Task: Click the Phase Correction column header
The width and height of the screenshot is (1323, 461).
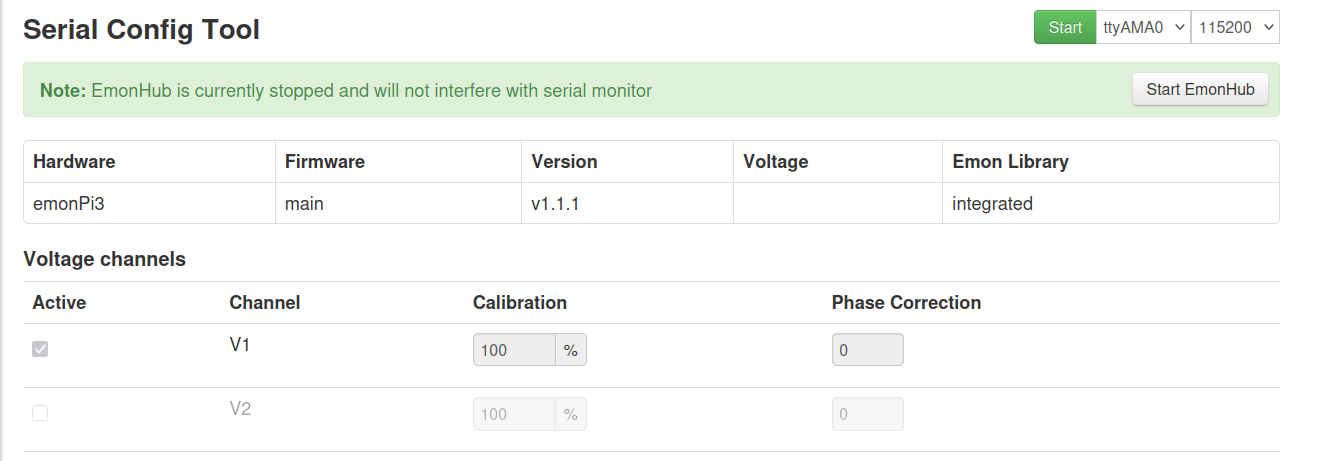Action: (x=906, y=302)
